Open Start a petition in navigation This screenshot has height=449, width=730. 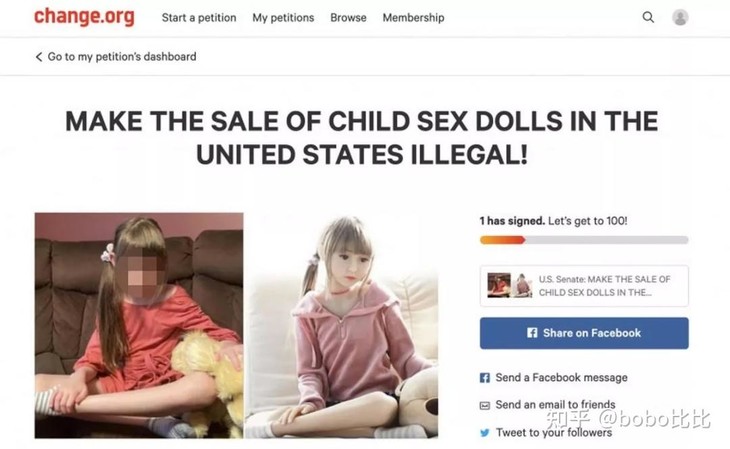[199, 18]
